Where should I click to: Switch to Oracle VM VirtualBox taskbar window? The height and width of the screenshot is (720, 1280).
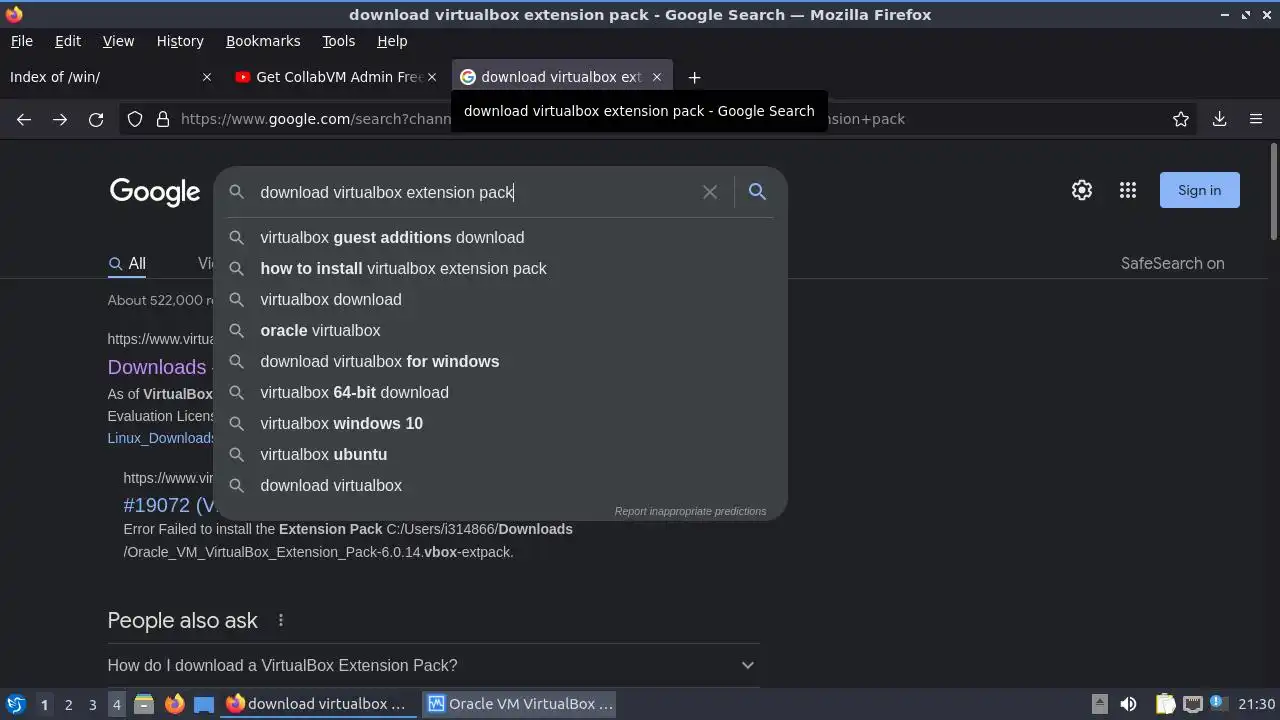(520, 704)
